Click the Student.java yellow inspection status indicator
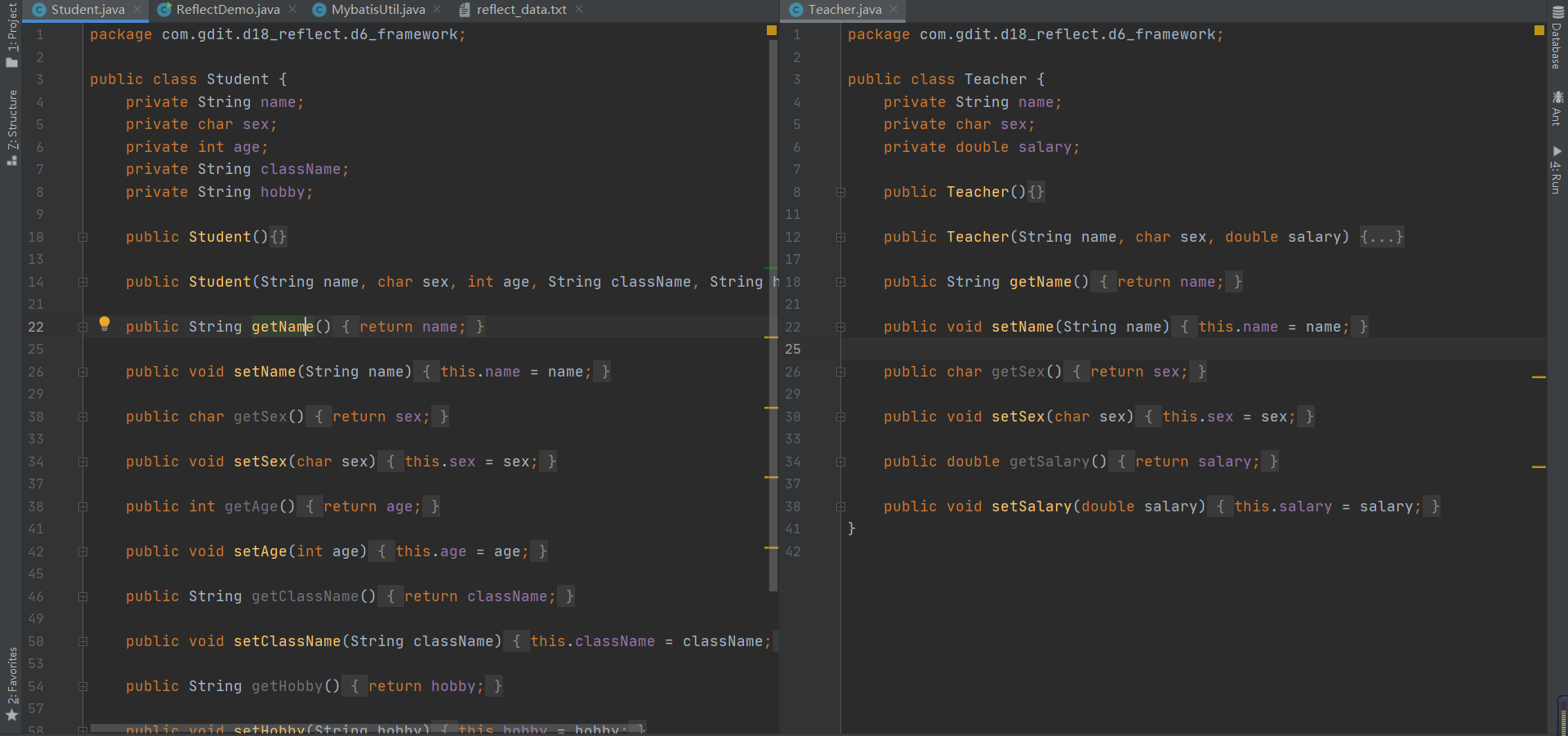This screenshot has width=1568, height=736. pyautogui.click(x=772, y=30)
